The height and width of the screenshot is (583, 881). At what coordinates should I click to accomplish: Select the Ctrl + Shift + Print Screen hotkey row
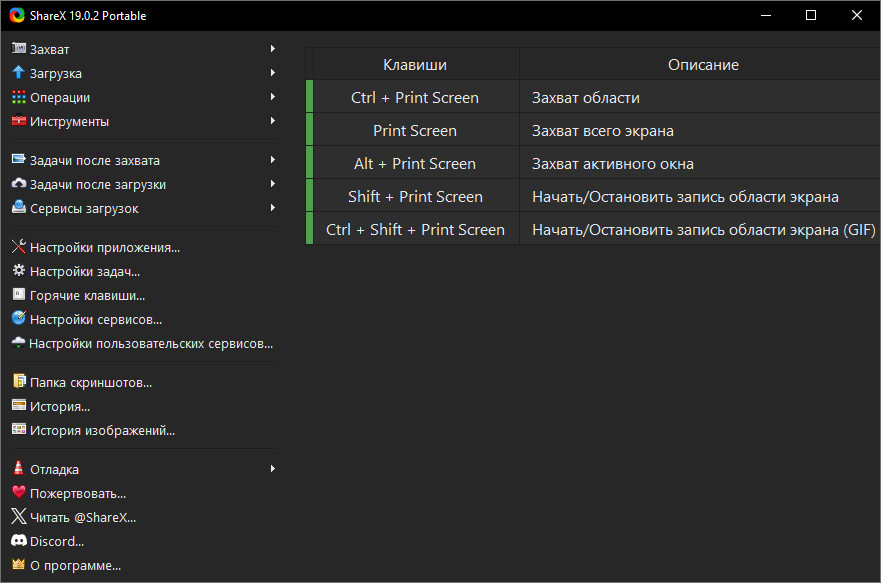tap(415, 229)
